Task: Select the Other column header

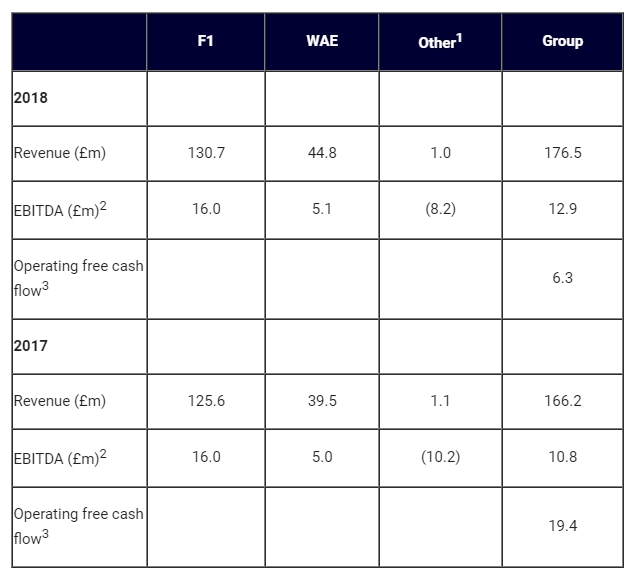Action: [x=439, y=42]
